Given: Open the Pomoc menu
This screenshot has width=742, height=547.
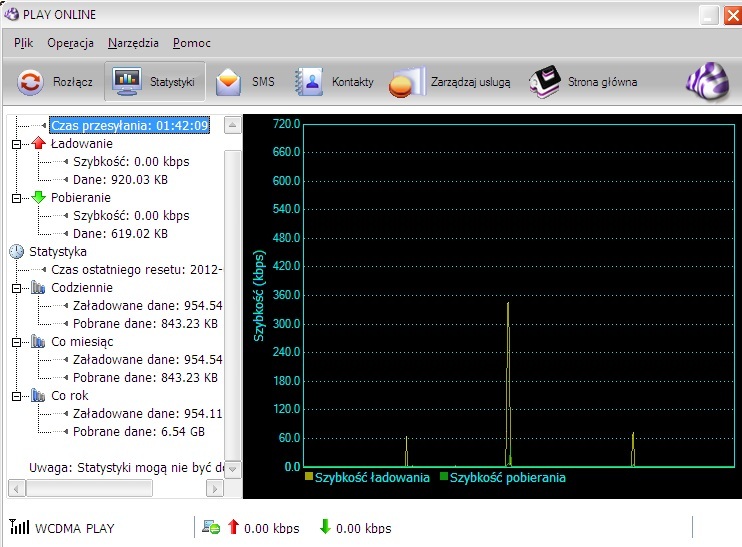Looking at the screenshot, I should [192, 43].
